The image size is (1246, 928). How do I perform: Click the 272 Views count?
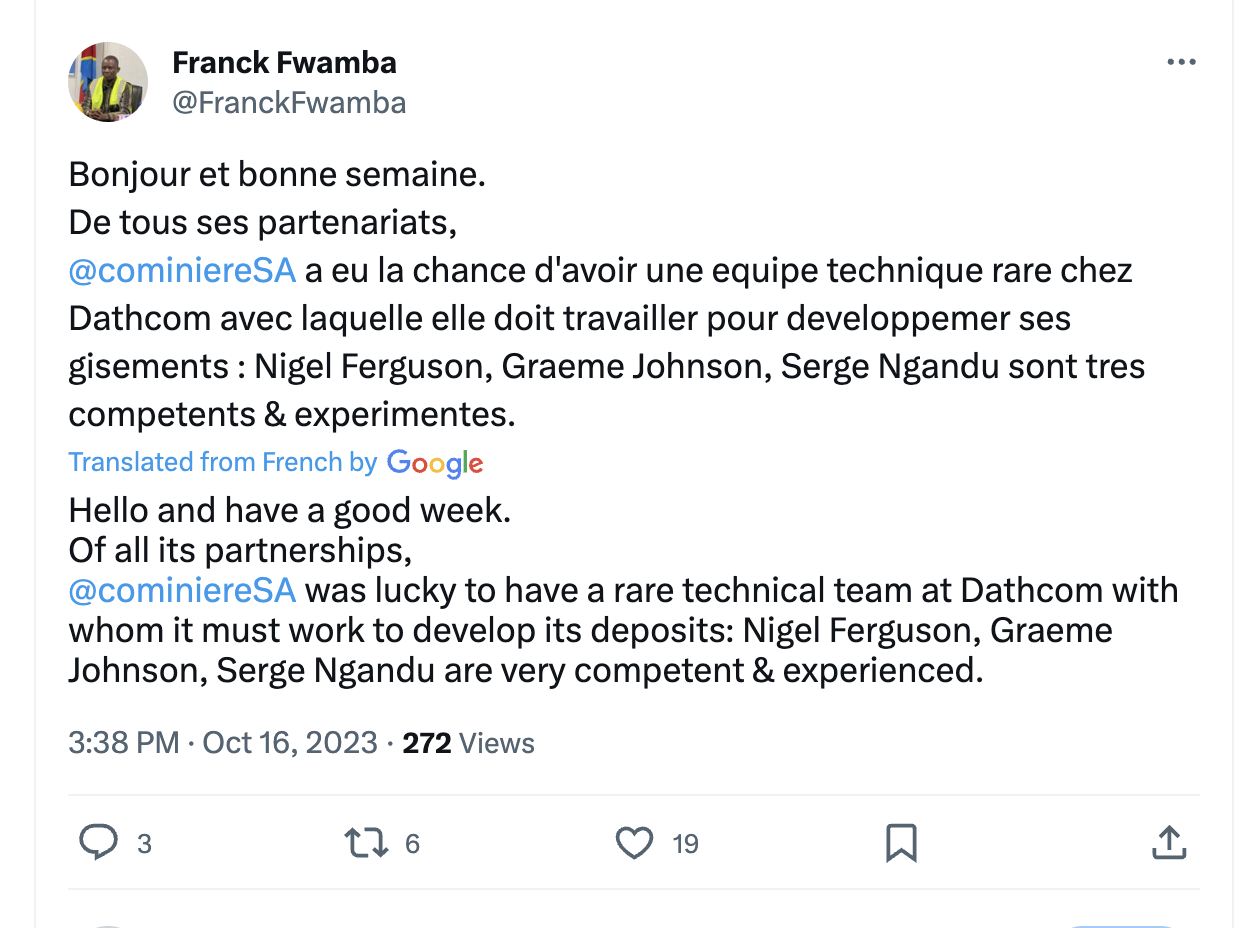click(468, 743)
